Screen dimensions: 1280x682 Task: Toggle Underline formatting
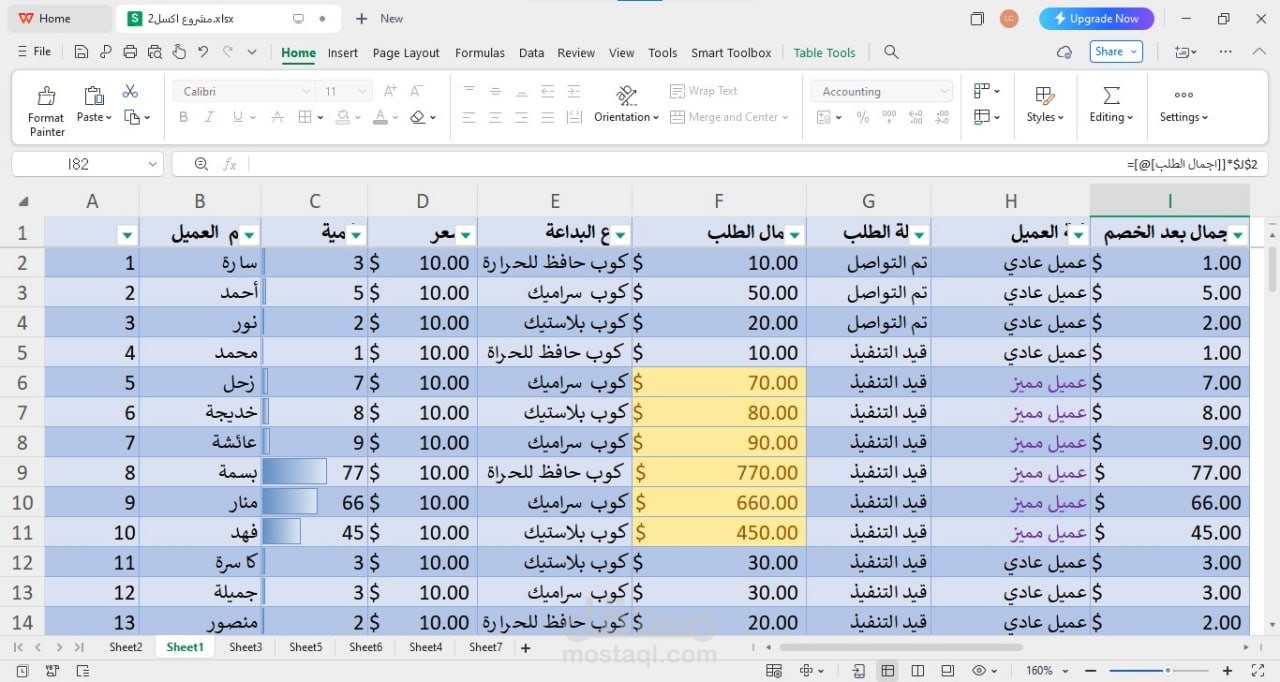pos(238,117)
